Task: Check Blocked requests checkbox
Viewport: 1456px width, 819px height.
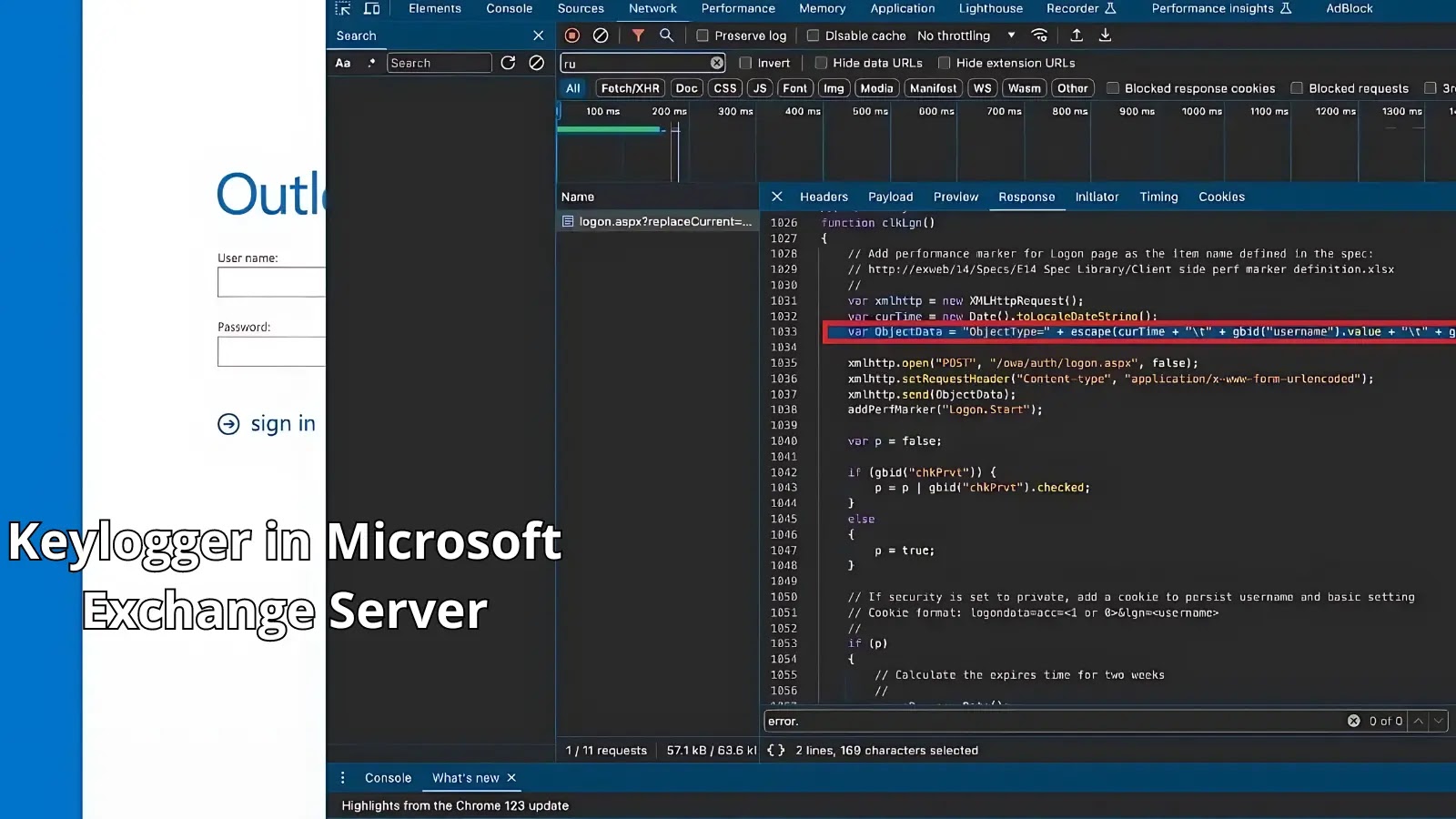Action: coord(1297,88)
